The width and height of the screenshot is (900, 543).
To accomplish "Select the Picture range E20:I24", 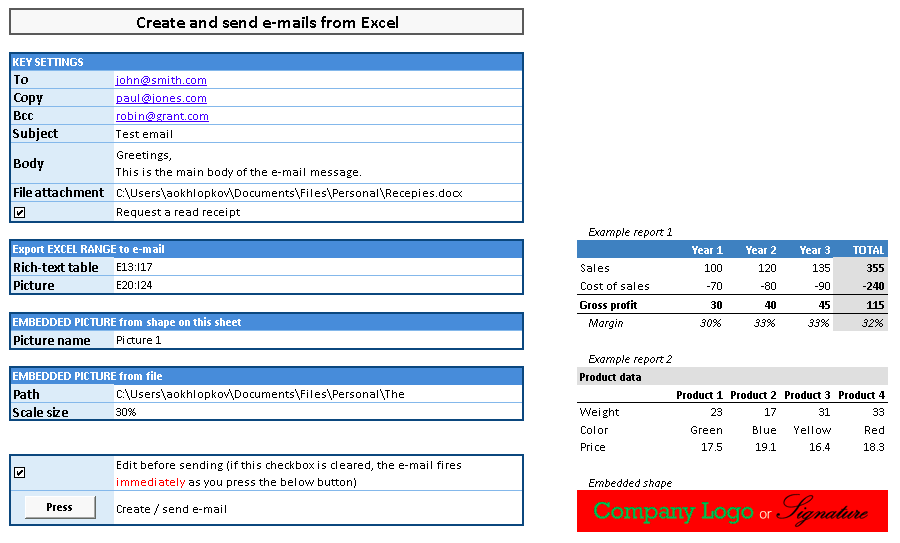I will pyautogui.click(x=318, y=285).
